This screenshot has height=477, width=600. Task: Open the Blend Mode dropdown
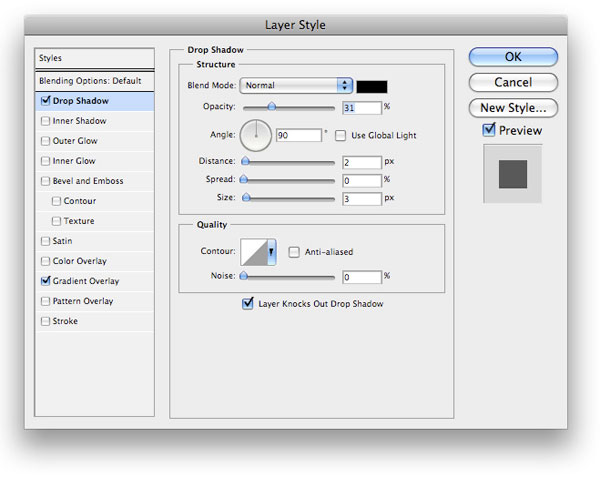(x=296, y=85)
